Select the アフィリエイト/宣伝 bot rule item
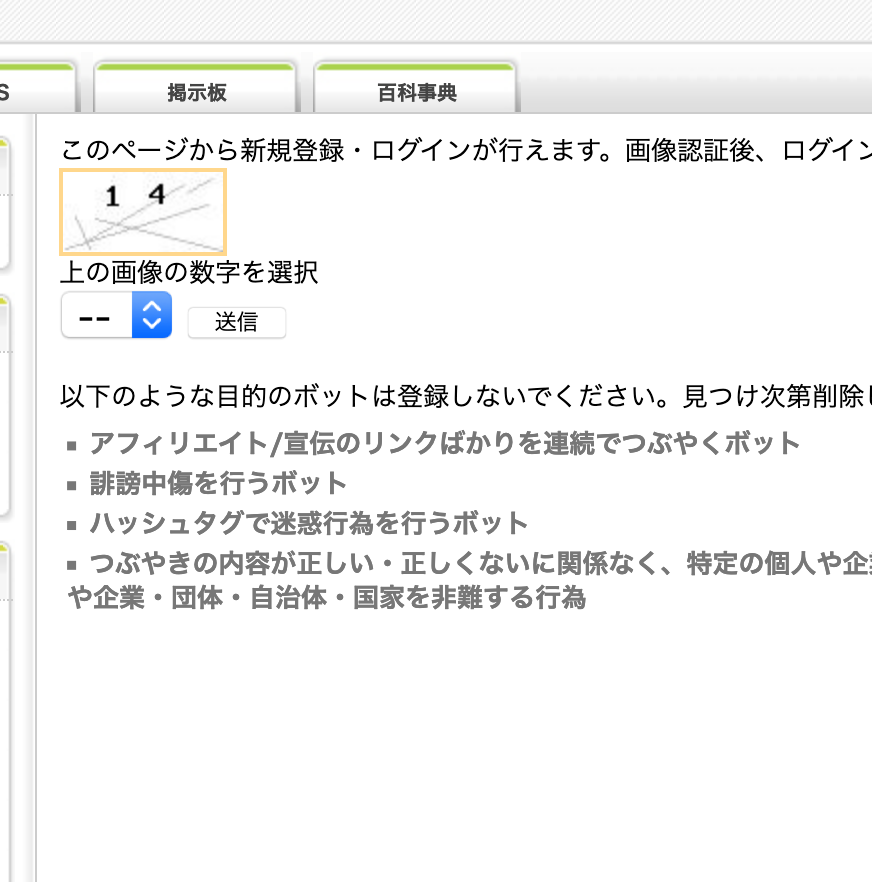Screen dimensions: 872x882 [444, 443]
